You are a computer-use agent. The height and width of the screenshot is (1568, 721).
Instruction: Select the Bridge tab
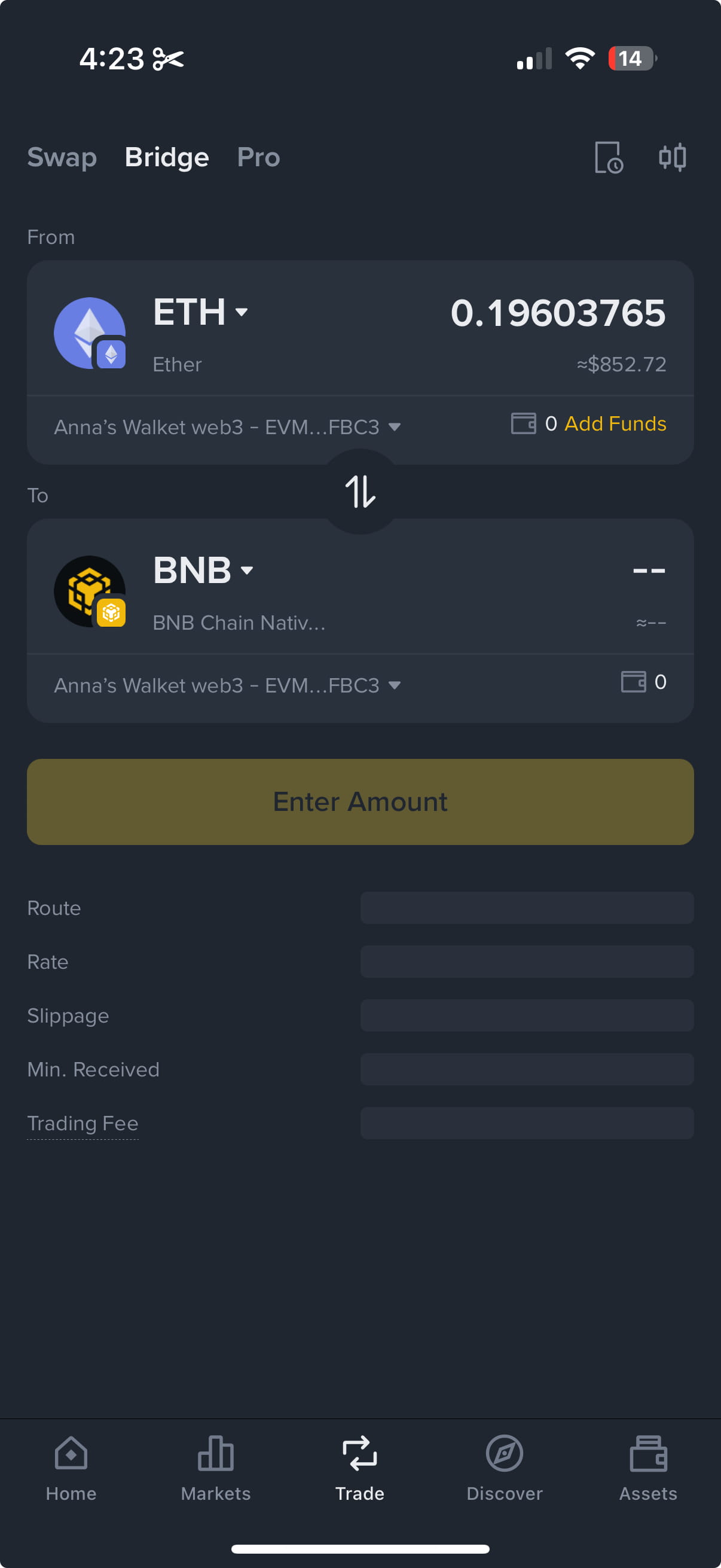(167, 158)
